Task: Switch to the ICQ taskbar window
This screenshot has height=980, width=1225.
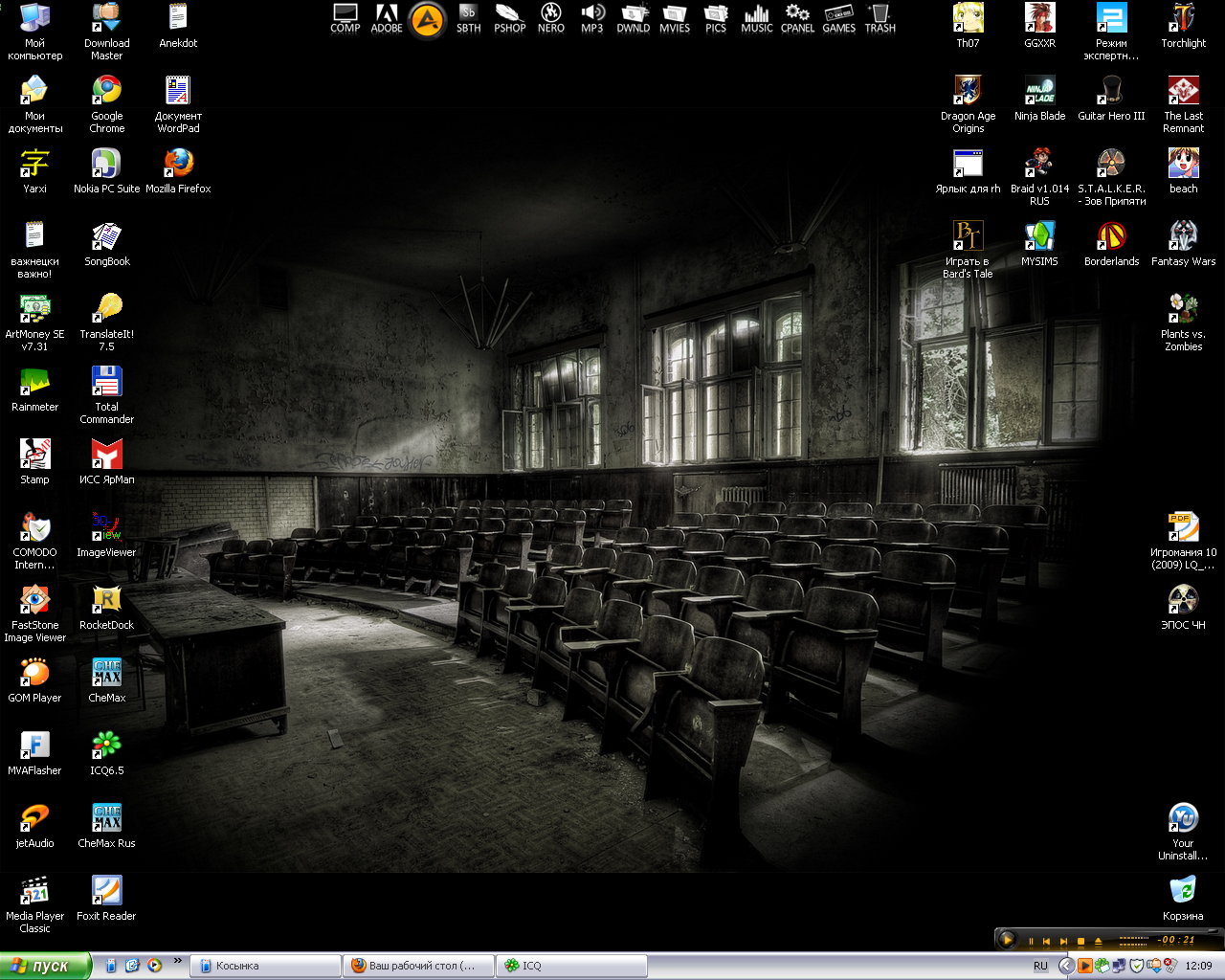Action: pyautogui.click(x=572, y=967)
